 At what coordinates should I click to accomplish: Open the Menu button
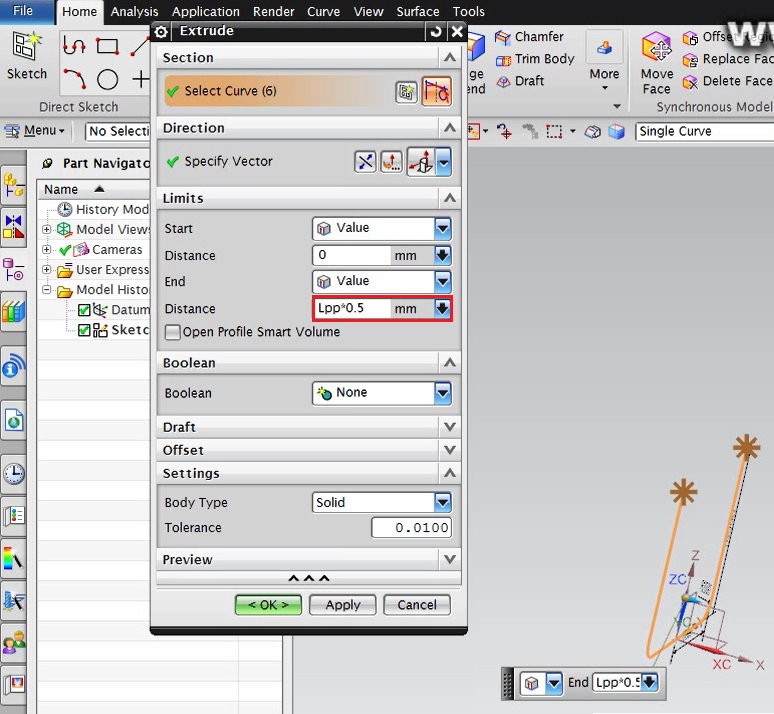click(35, 131)
